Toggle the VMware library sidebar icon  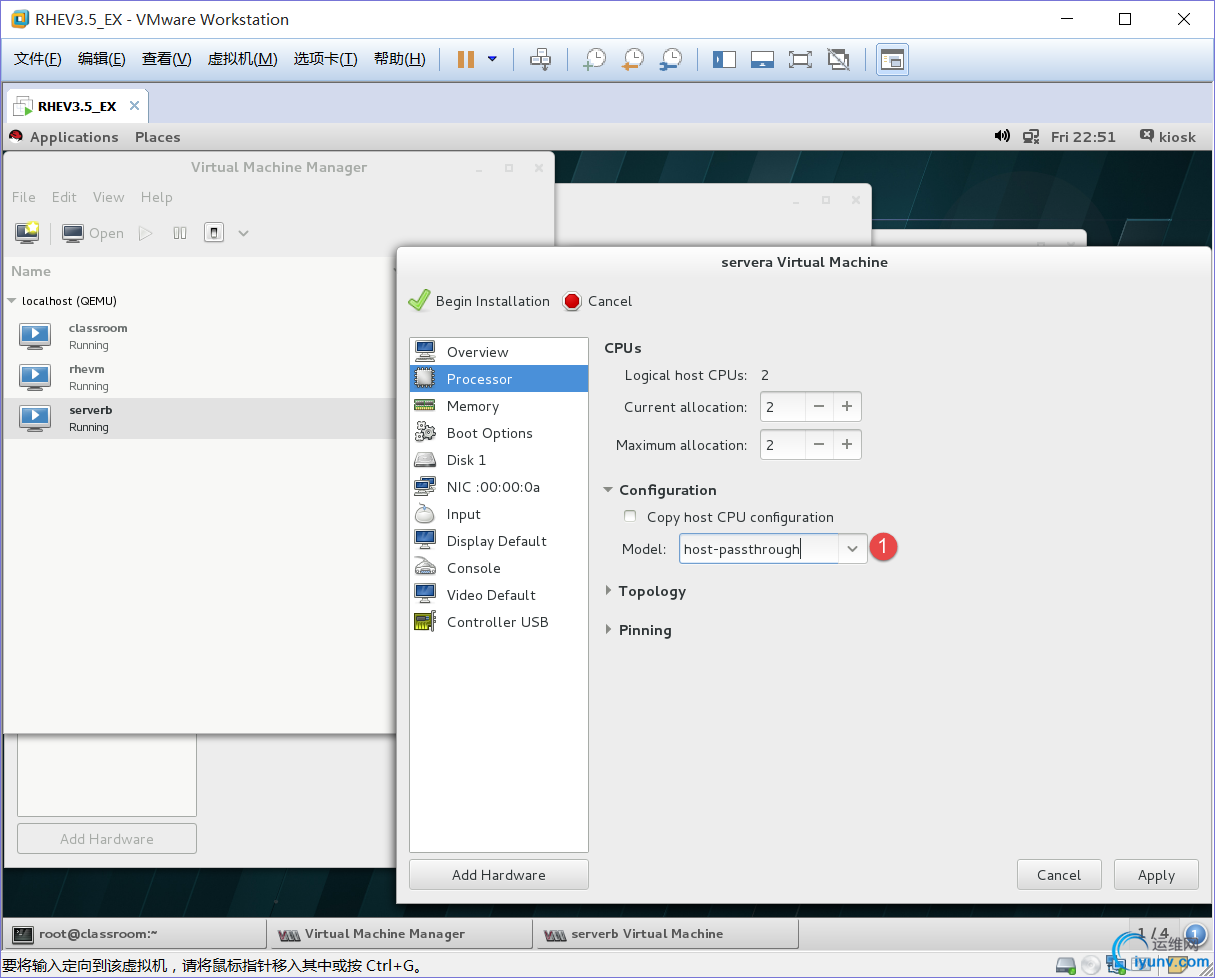point(724,60)
